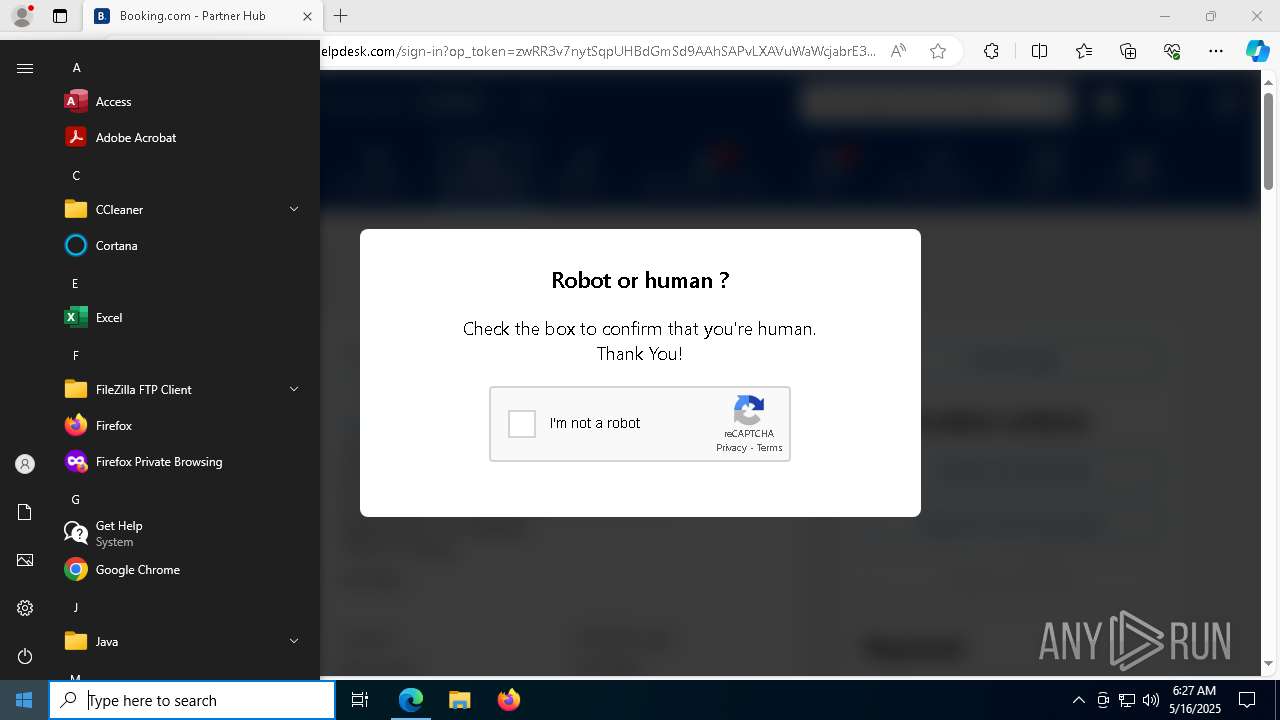Screen dimensions: 1280x720
Task: Jump to letter E section header
Action: point(75,283)
